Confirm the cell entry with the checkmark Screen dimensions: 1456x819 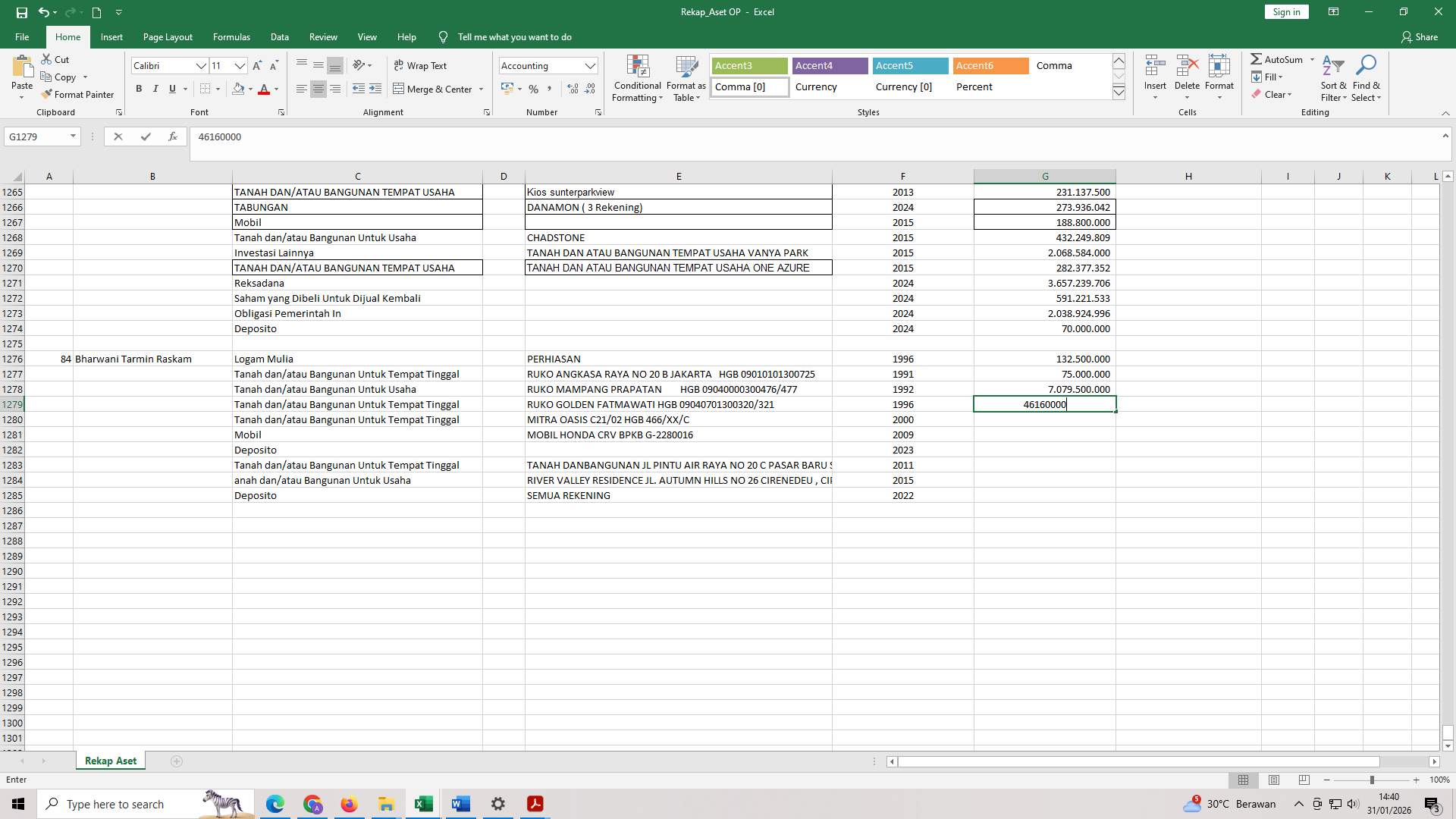(x=146, y=136)
